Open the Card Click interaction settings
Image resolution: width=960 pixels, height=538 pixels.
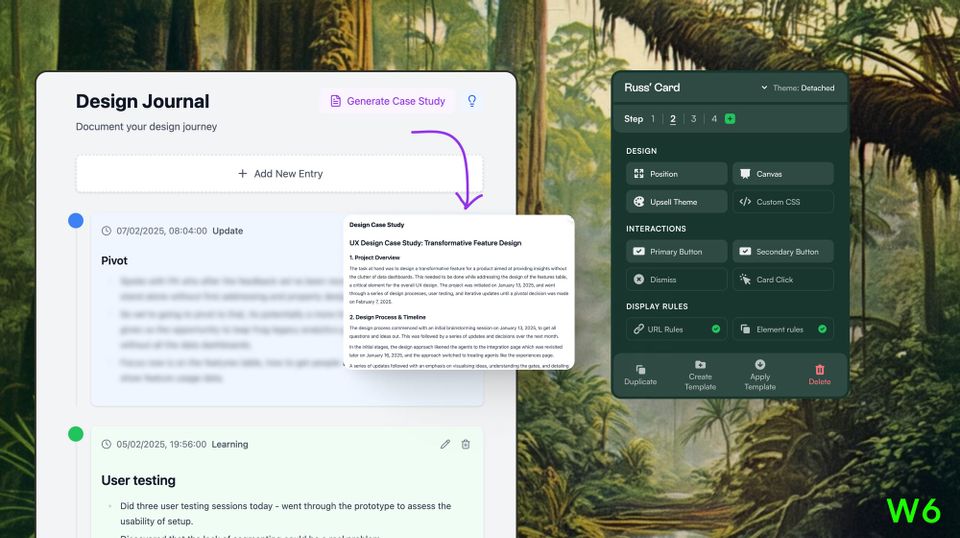[783, 279]
